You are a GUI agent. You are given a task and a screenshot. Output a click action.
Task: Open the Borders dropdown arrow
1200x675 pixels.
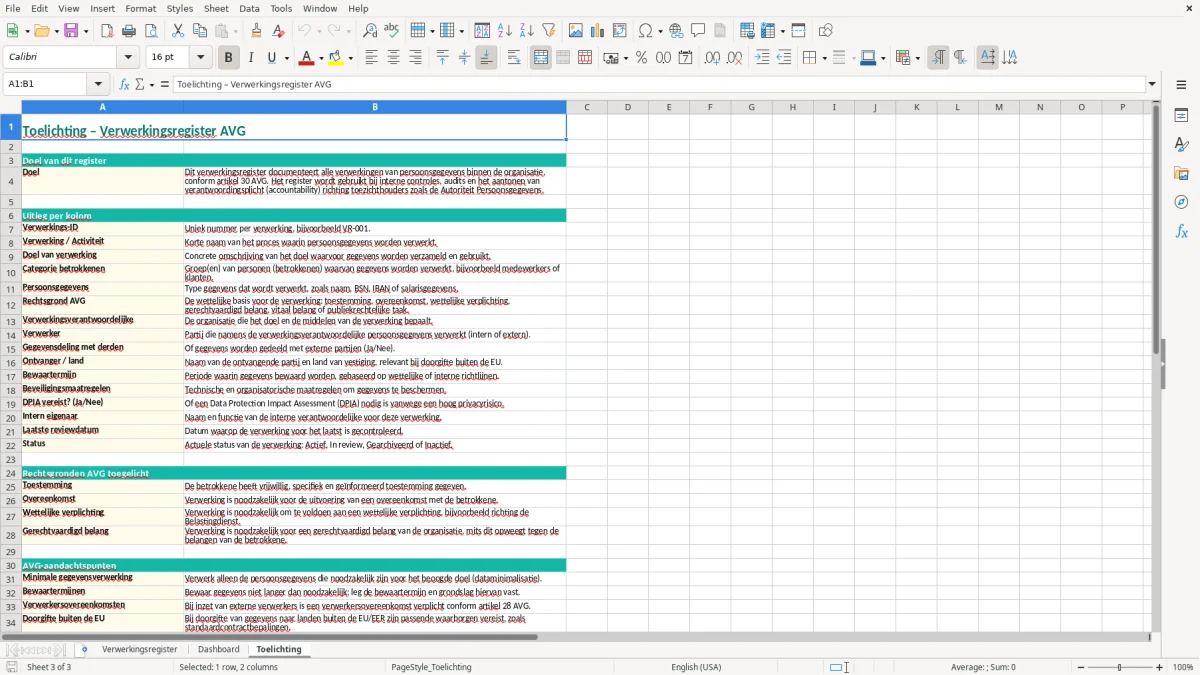tap(823, 58)
